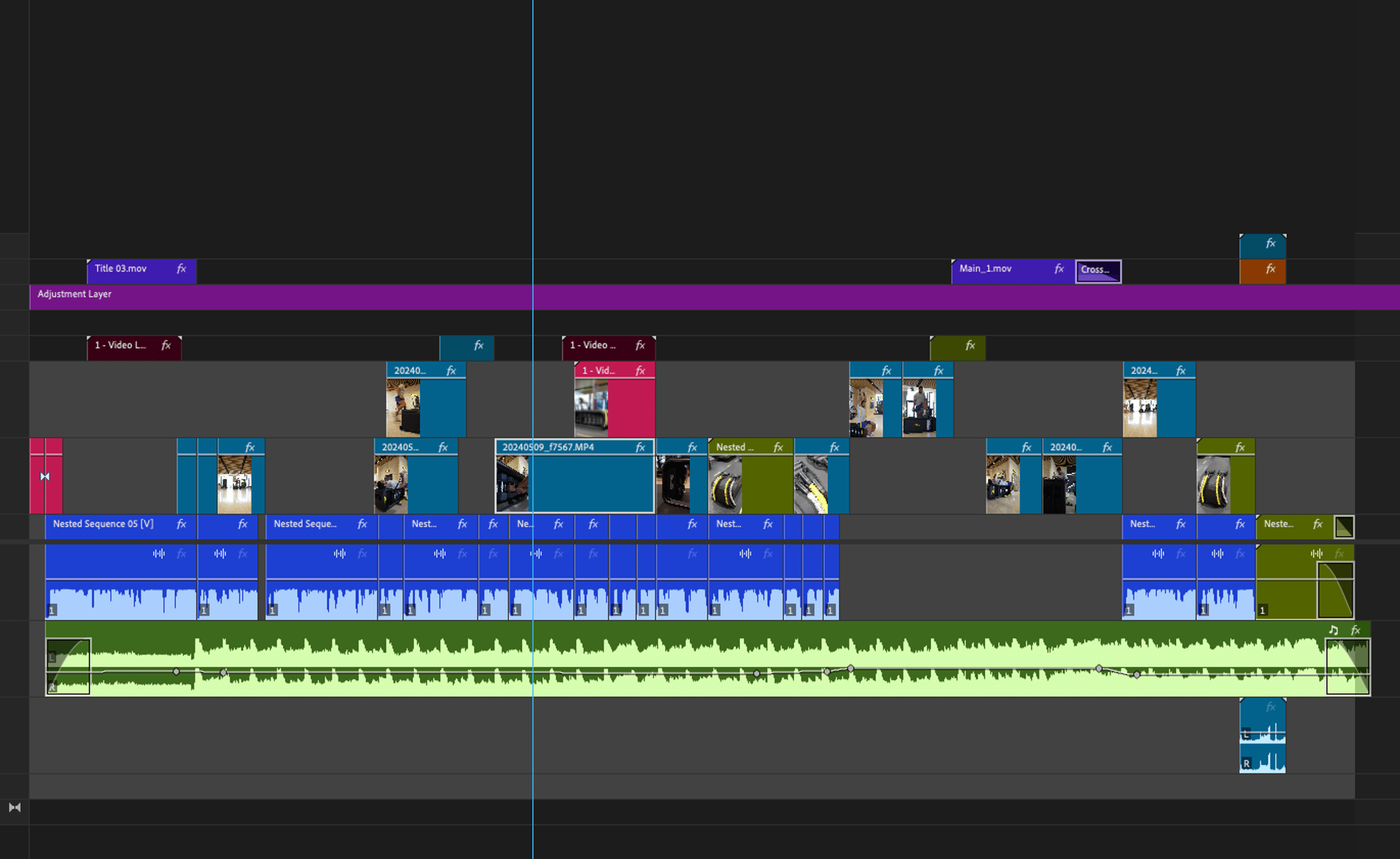Select the Main_1.mov clip

click(x=1013, y=271)
